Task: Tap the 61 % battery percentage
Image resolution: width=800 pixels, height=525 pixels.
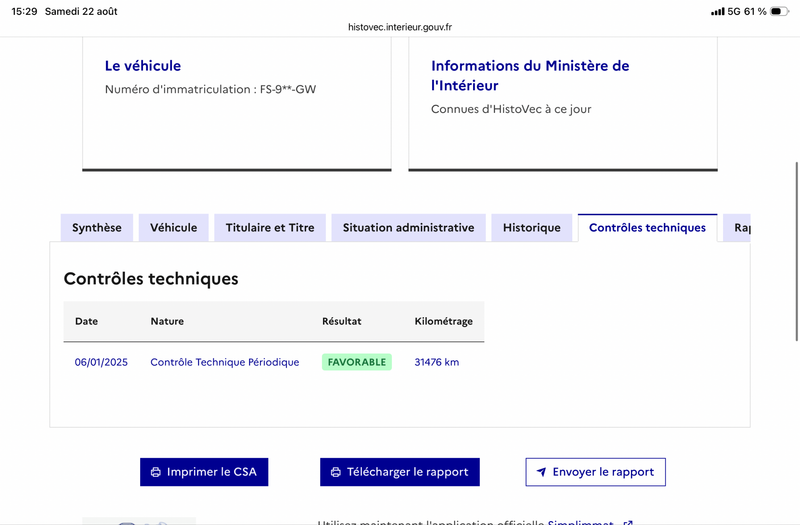Action: click(x=755, y=11)
